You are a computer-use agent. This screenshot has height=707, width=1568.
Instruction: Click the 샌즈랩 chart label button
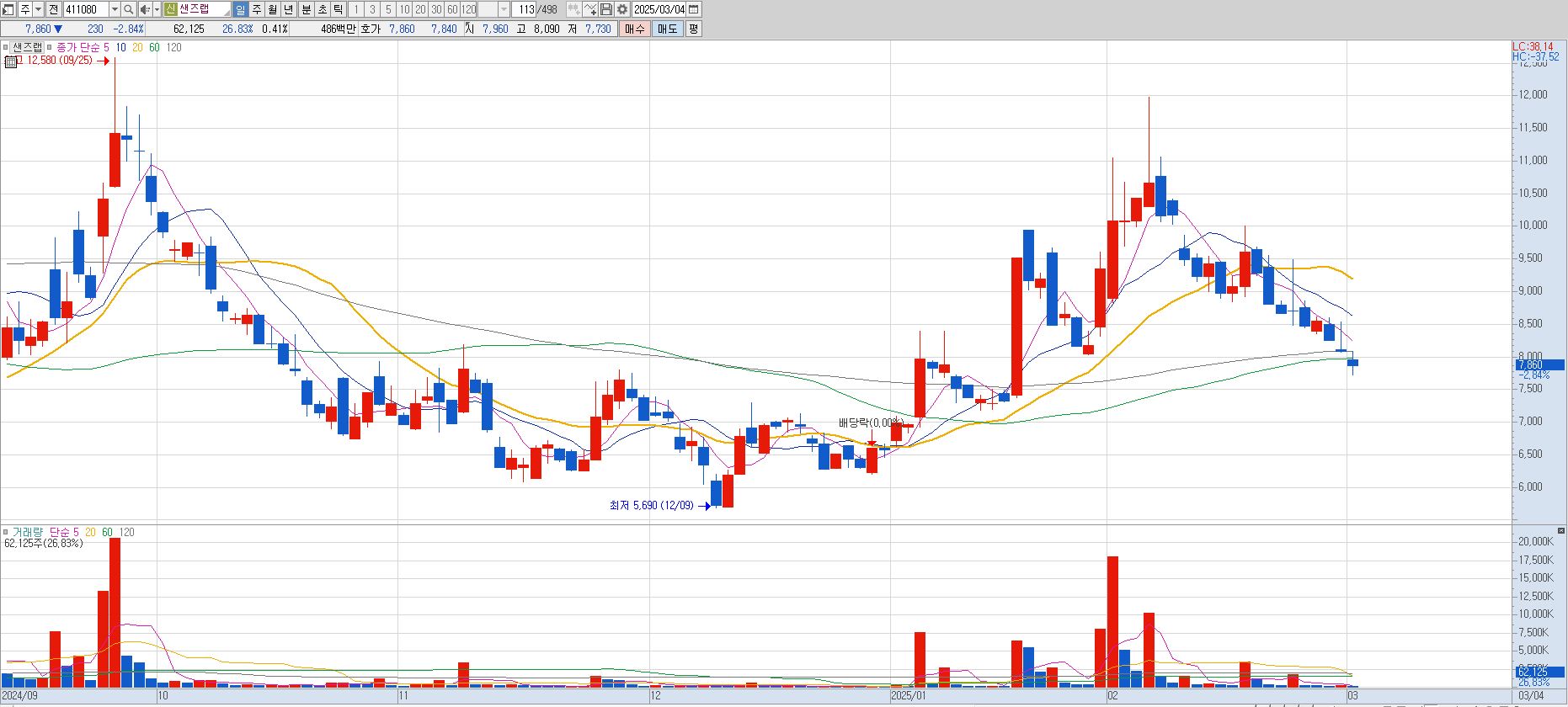point(27,47)
